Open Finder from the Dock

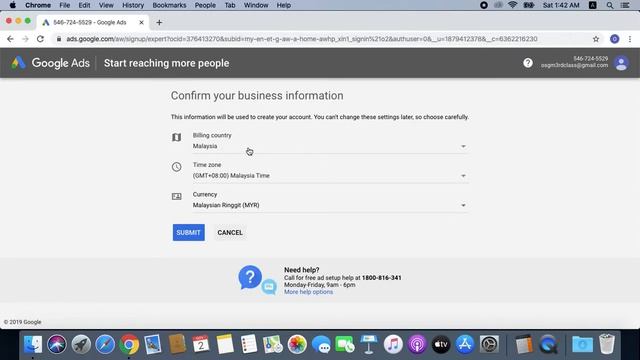click(33, 344)
